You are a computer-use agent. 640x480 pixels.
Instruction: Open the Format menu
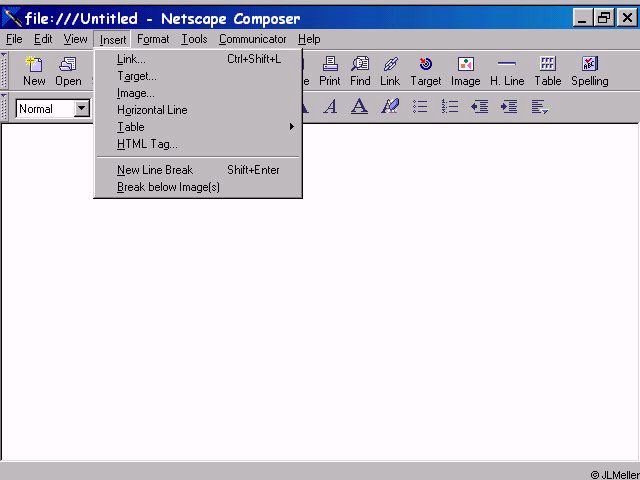click(x=153, y=39)
